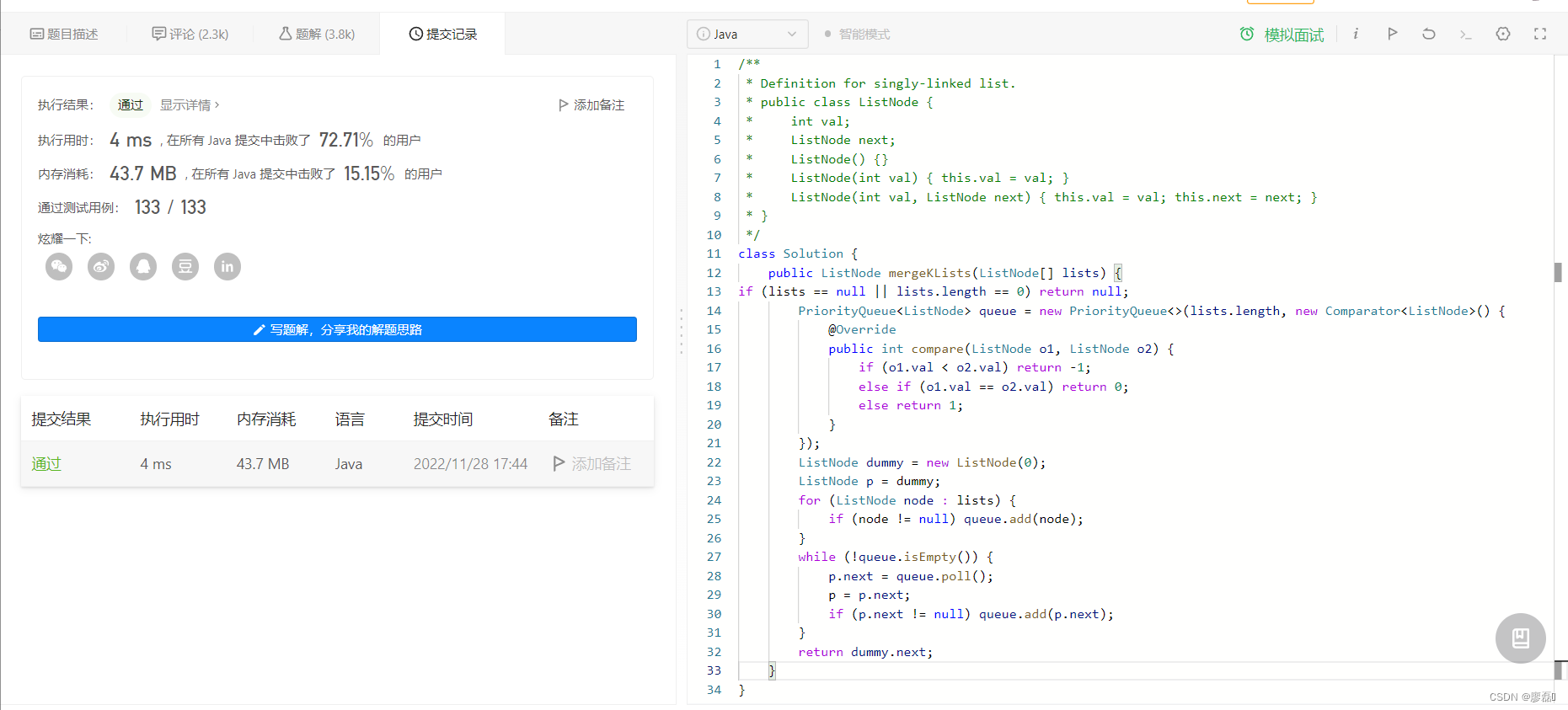
Task: Click the 语言 column header
Action: point(350,419)
